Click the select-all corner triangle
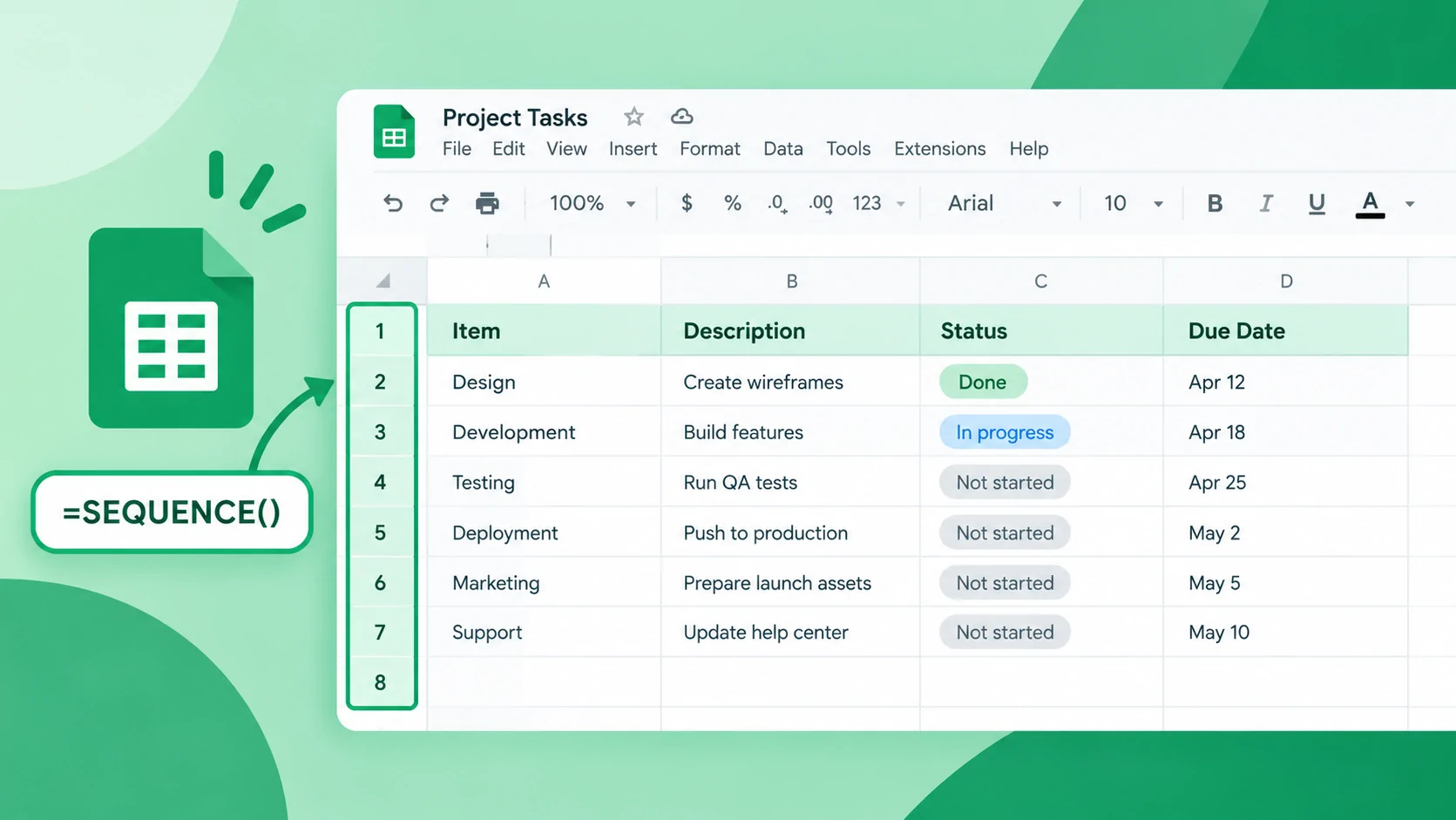Image resolution: width=1456 pixels, height=820 pixels. click(383, 281)
